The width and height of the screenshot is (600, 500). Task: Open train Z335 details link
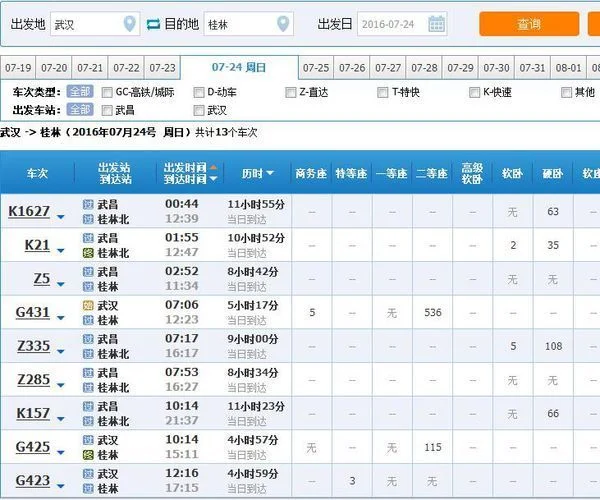point(34,345)
